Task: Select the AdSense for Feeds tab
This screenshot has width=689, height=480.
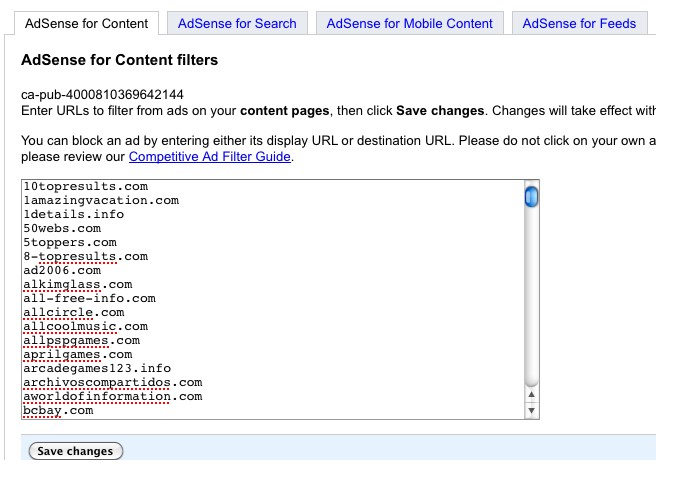Action: pos(579,23)
